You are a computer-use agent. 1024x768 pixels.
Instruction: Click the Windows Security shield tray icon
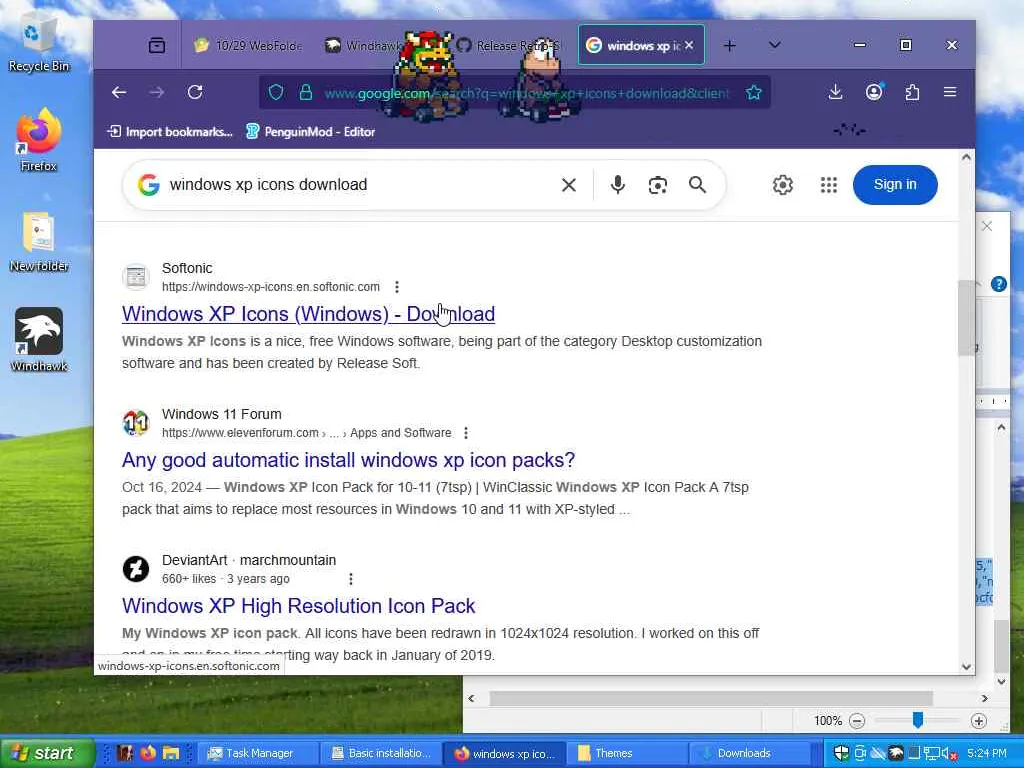(841, 753)
